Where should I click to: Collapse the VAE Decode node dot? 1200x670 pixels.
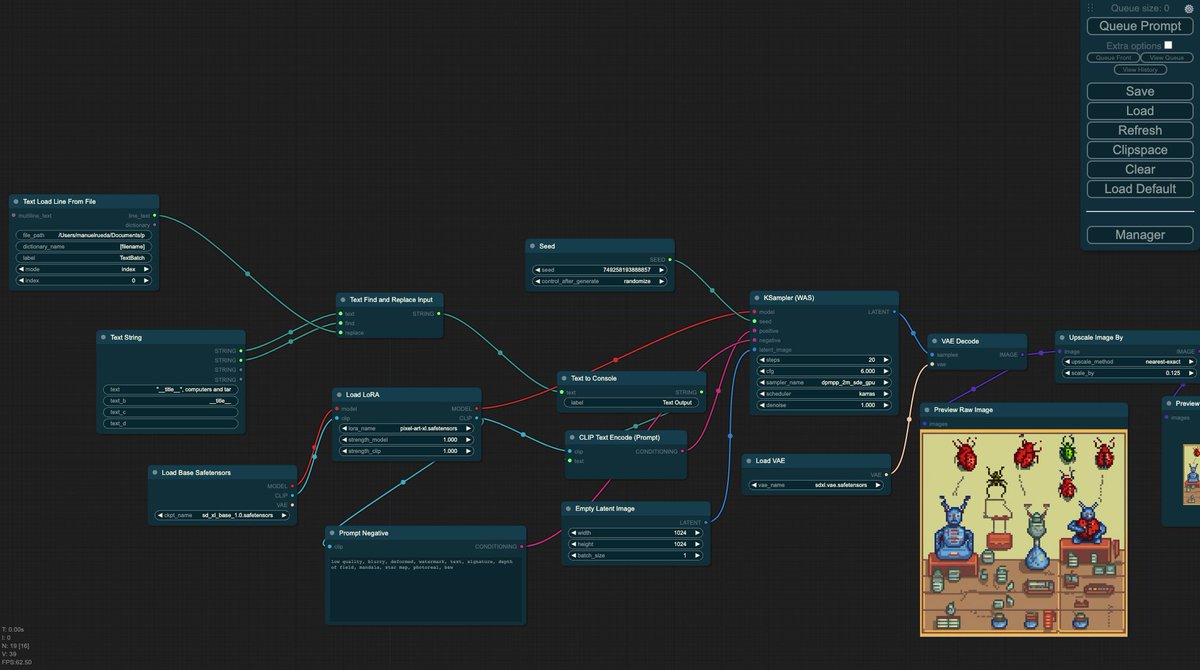pyautogui.click(x=934, y=340)
